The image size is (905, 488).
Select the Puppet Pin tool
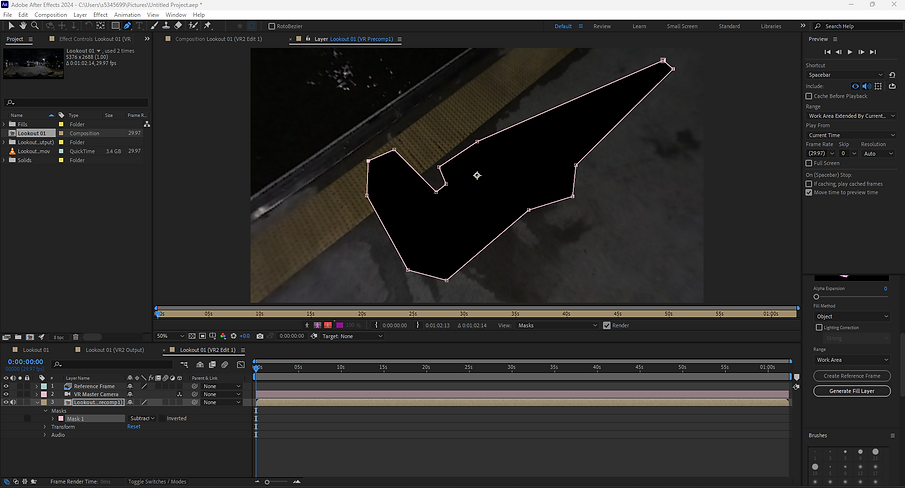coord(207,25)
